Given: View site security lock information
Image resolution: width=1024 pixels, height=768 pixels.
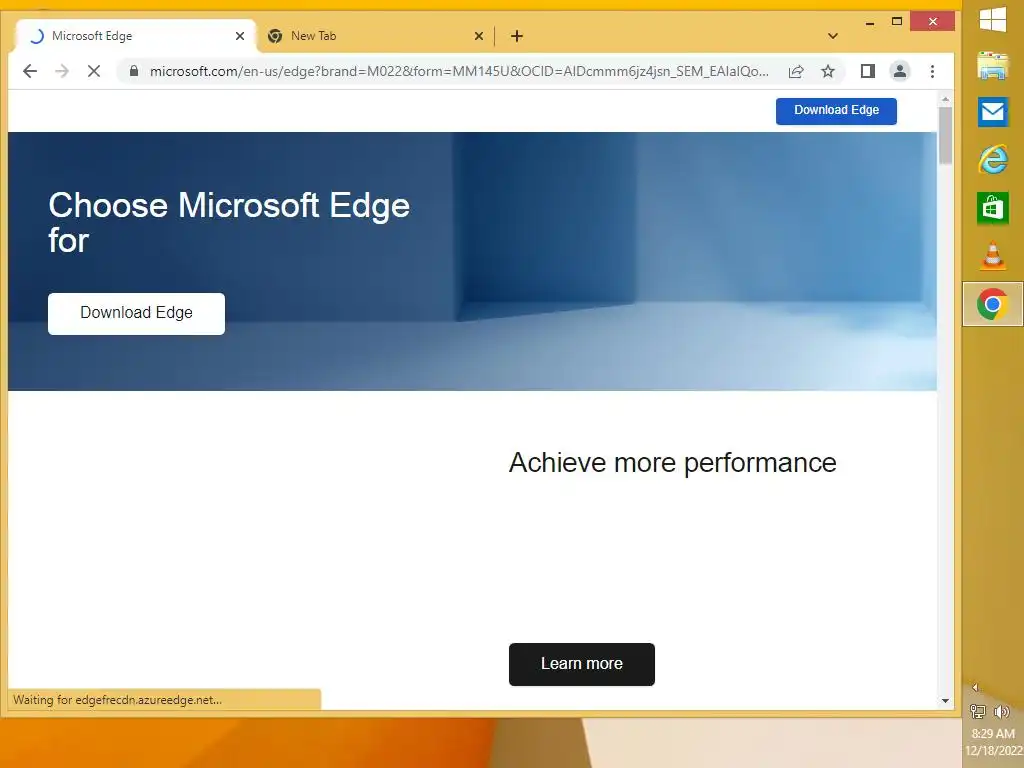Looking at the screenshot, I should click(x=134, y=71).
